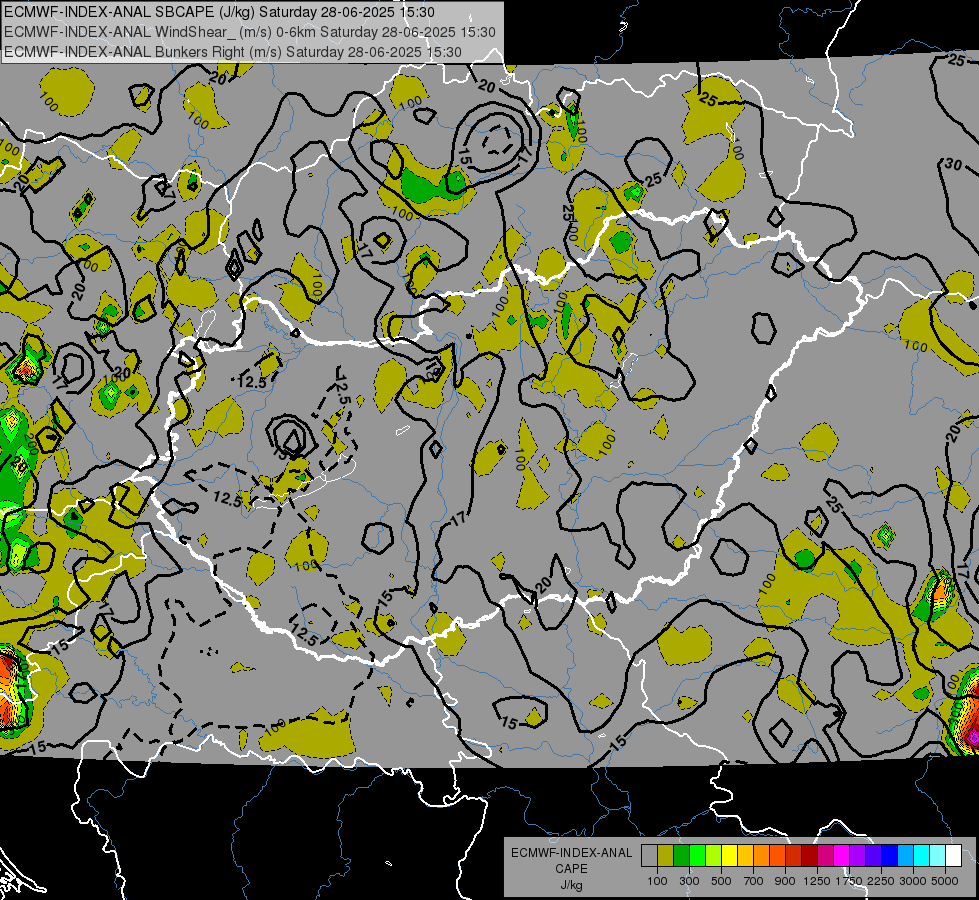979x900 pixels.
Task: Select the pure blue swatch right of 2250
Action: click(890, 855)
